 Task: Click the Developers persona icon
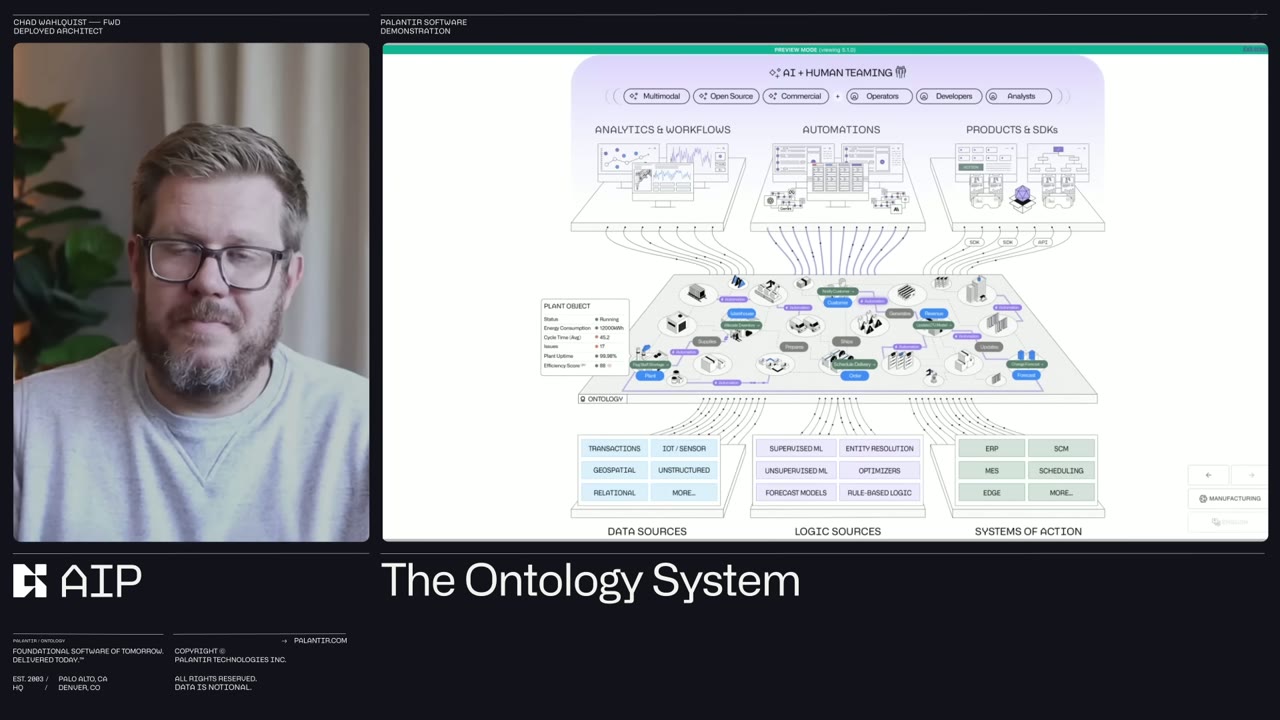924,96
